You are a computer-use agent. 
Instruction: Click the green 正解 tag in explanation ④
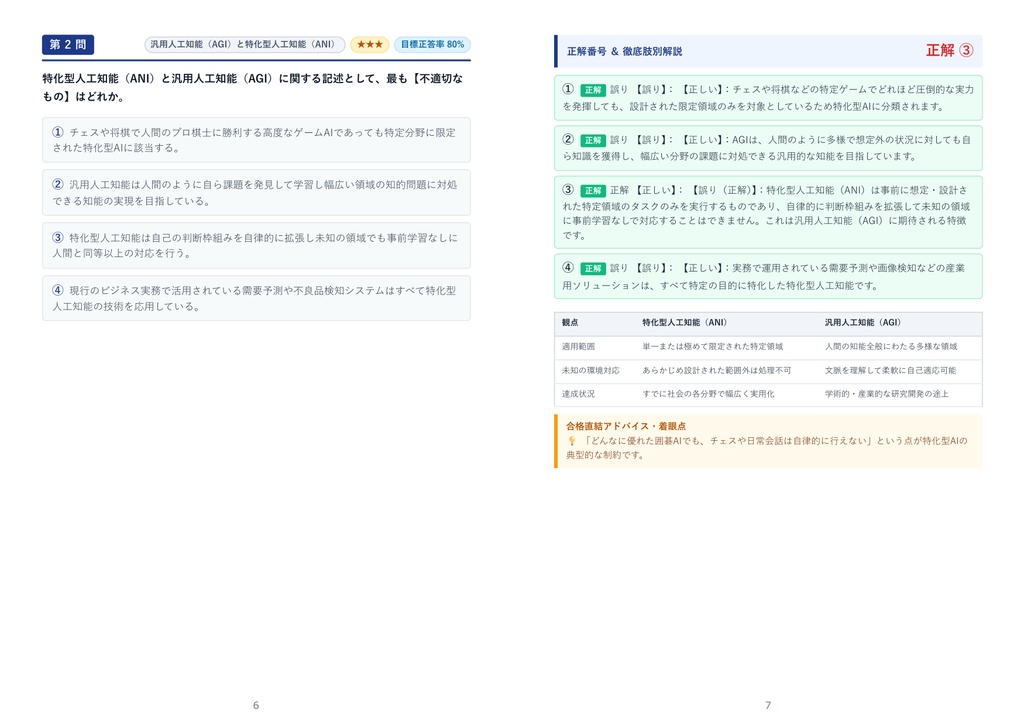point(593,268)
